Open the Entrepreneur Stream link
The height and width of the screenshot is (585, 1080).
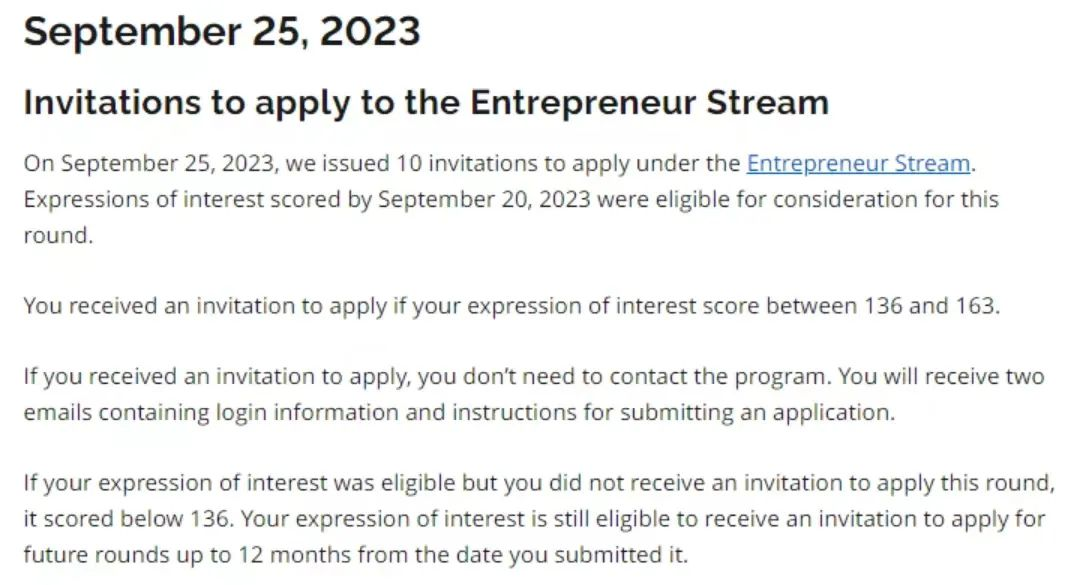point(858,163)
